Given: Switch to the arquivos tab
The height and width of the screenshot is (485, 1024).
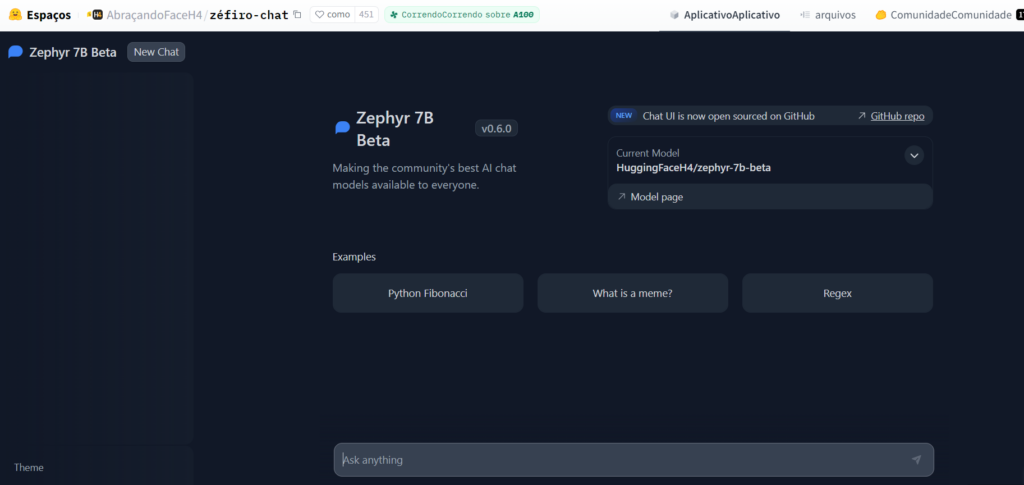Looking at the screenshot, I should coord(828,15).
